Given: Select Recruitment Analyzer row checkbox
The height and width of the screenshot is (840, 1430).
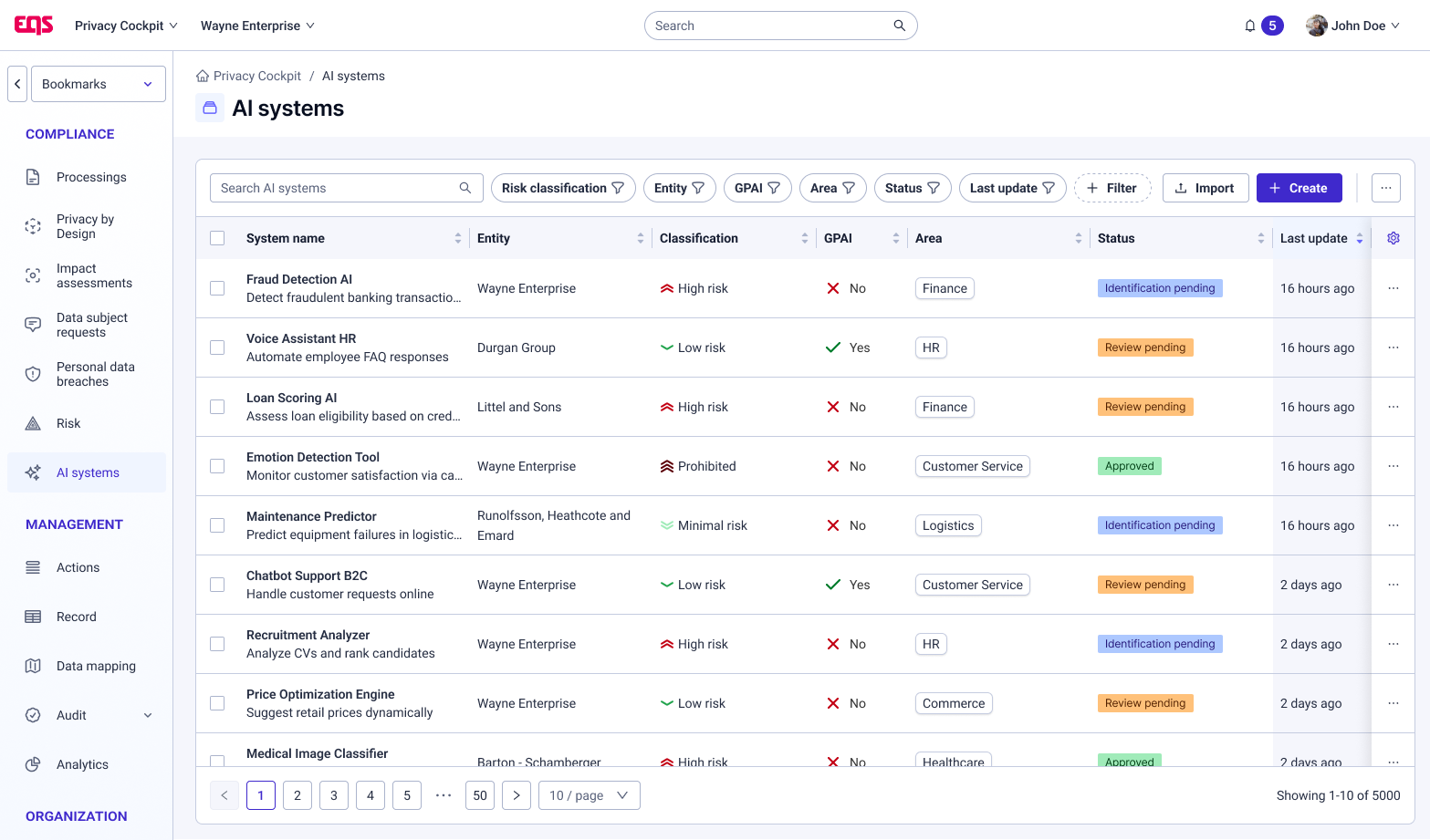Looking at the screenshot, I should tap(217, 644).
